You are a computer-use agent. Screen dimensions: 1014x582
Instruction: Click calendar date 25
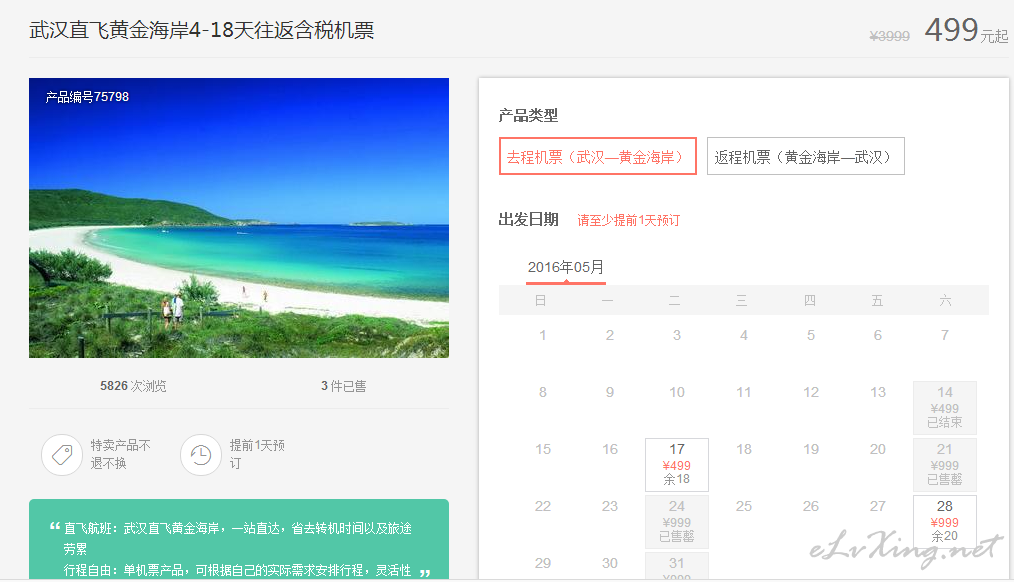[x=744, y=506]
